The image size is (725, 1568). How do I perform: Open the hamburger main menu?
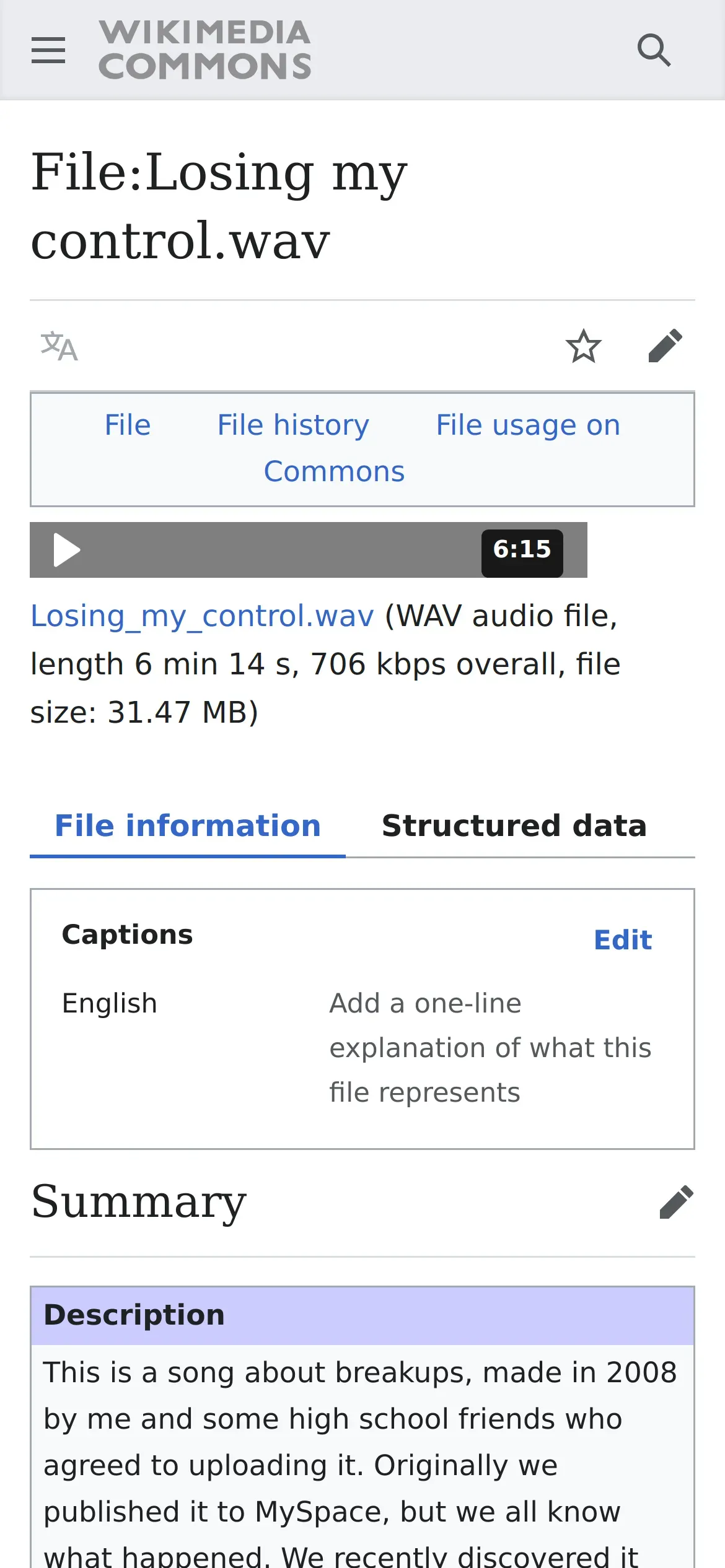(48, 50)
